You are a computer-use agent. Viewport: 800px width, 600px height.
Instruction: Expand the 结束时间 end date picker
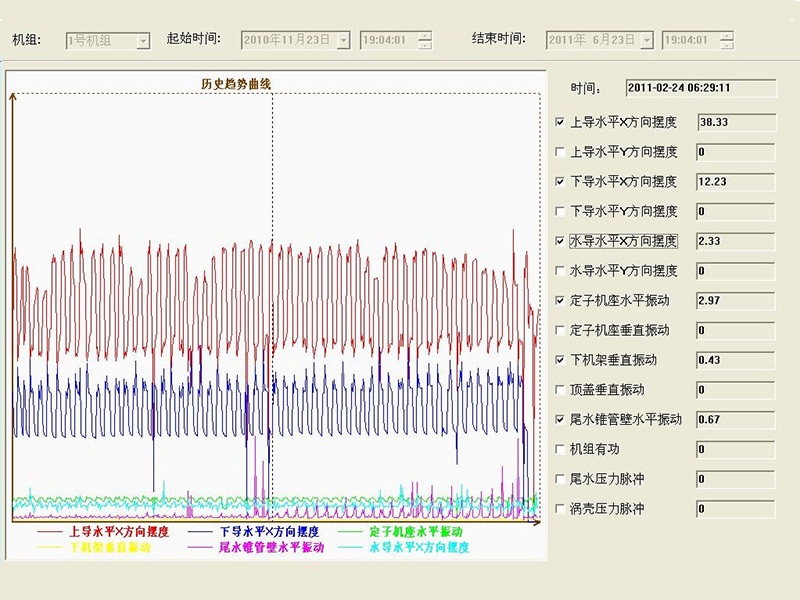coord(646,40)
